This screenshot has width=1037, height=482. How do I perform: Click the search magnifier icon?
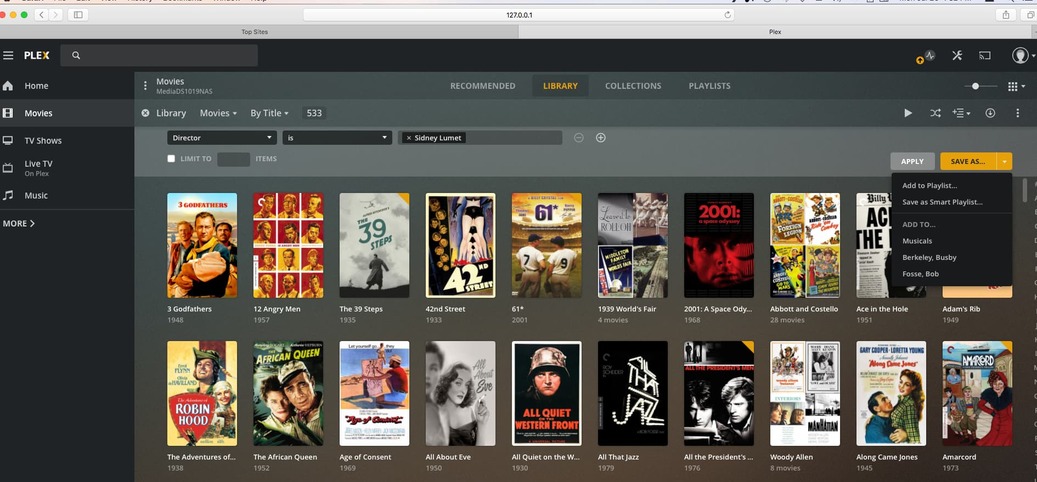pyautogui.click(x=76, y=56)
